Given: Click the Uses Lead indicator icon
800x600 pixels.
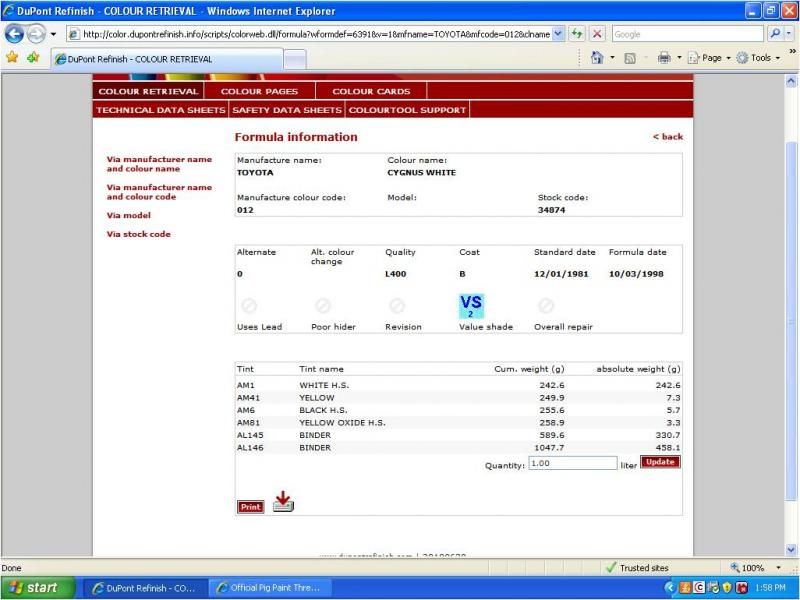Looking at the screenshot, I should 249,306.
